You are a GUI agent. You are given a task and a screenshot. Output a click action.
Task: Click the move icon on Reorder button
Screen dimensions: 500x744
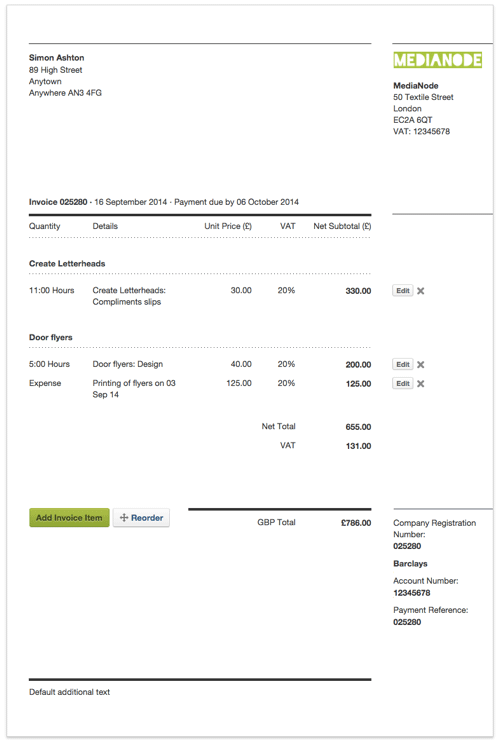coord(124,518)
